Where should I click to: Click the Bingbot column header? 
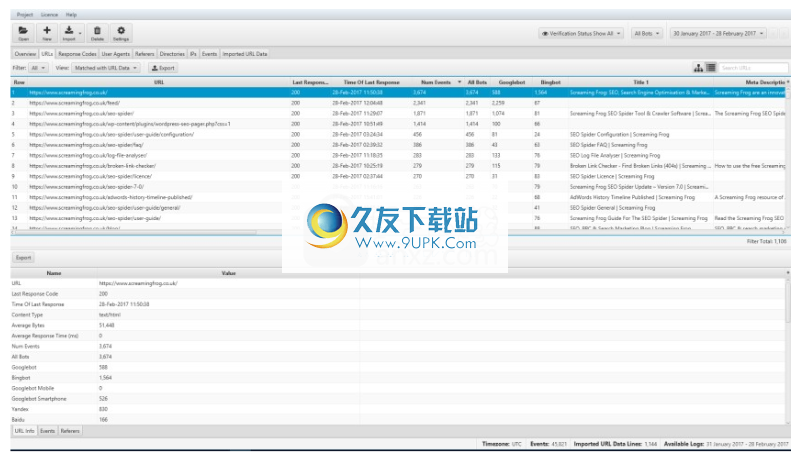550,82
